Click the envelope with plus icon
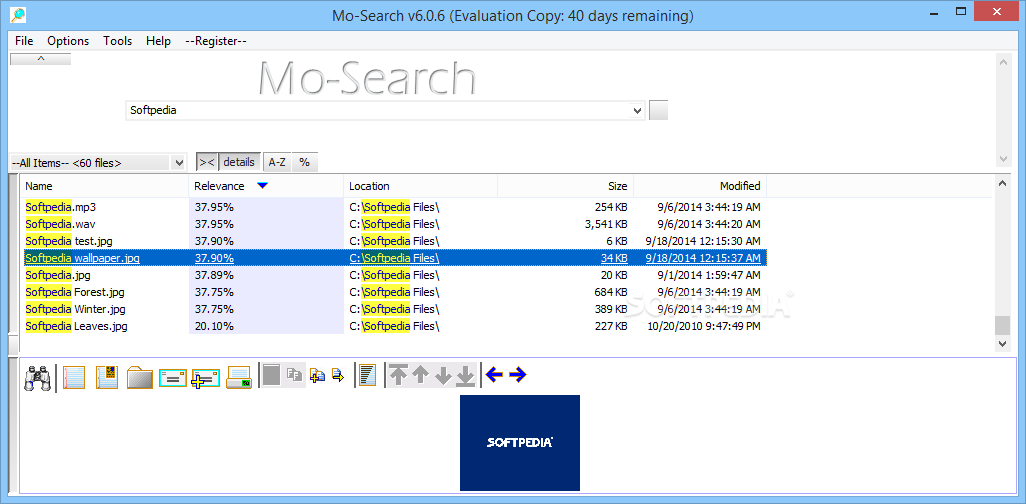 pyautogui.click(x=205, y=378)
